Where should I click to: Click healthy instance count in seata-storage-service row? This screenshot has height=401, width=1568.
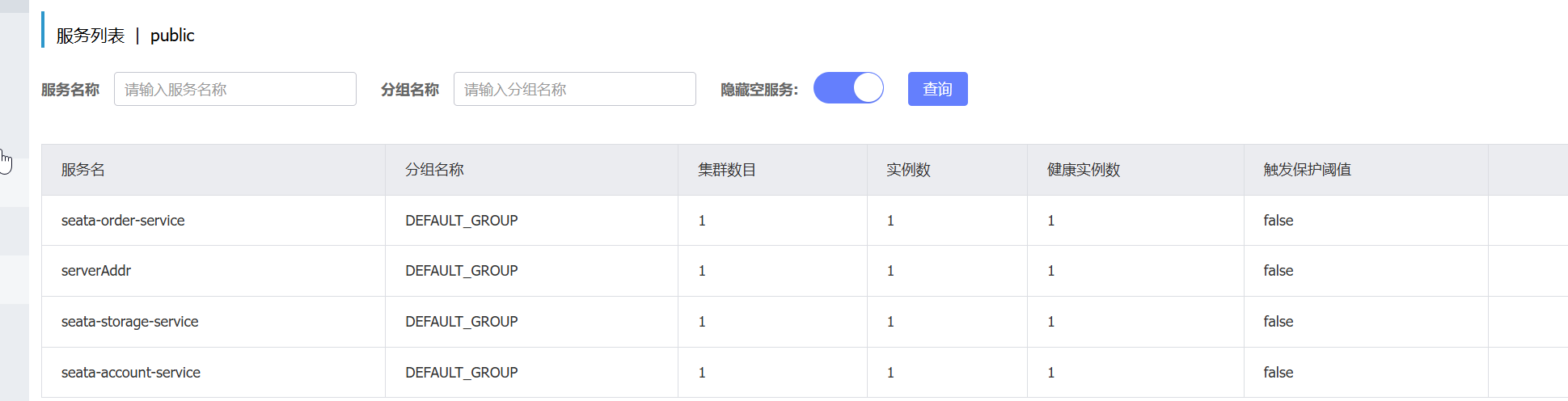(1051, 322)
